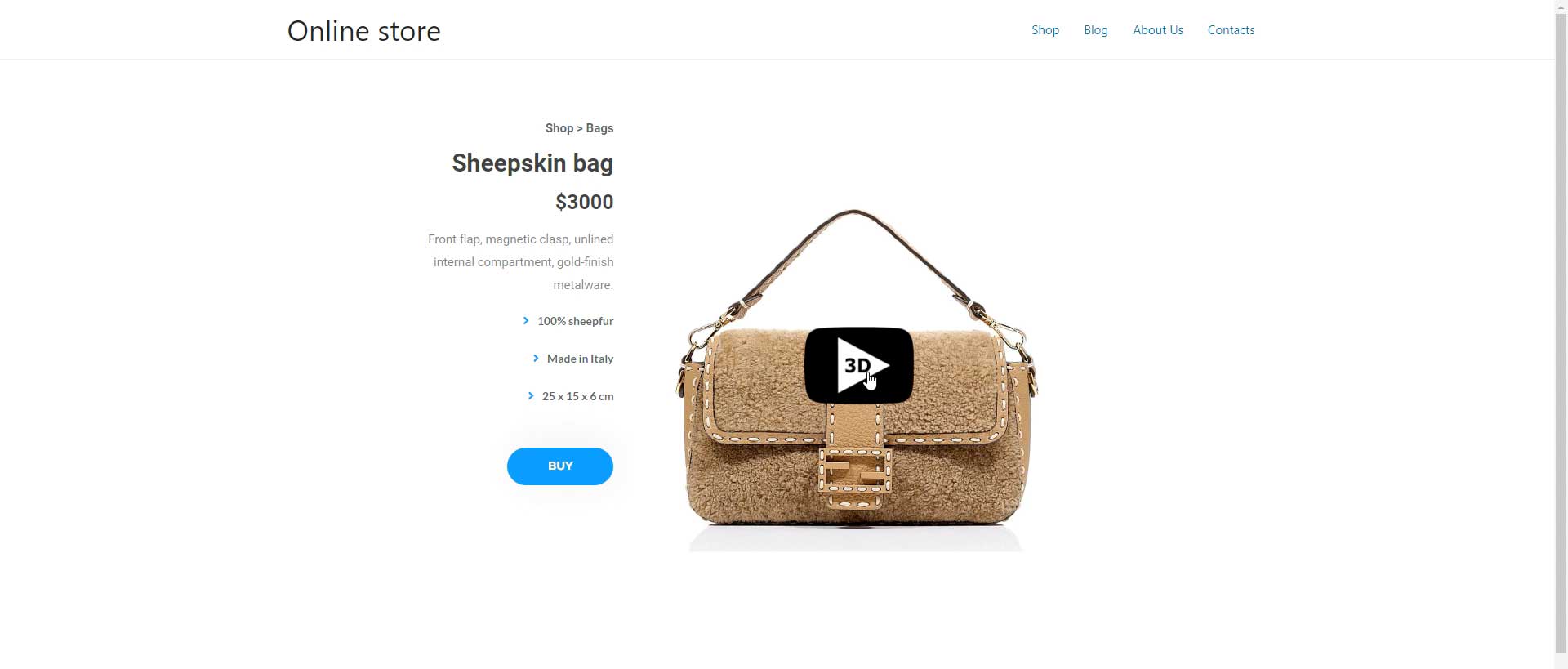
Task: Click chevron icon beside 100% sheepfur
Action: (526, 321)
